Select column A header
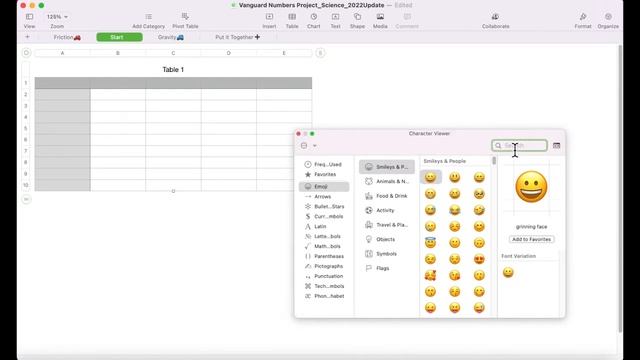Image resolution: width=640 pixels, height=360 pixels. point(62,53)
